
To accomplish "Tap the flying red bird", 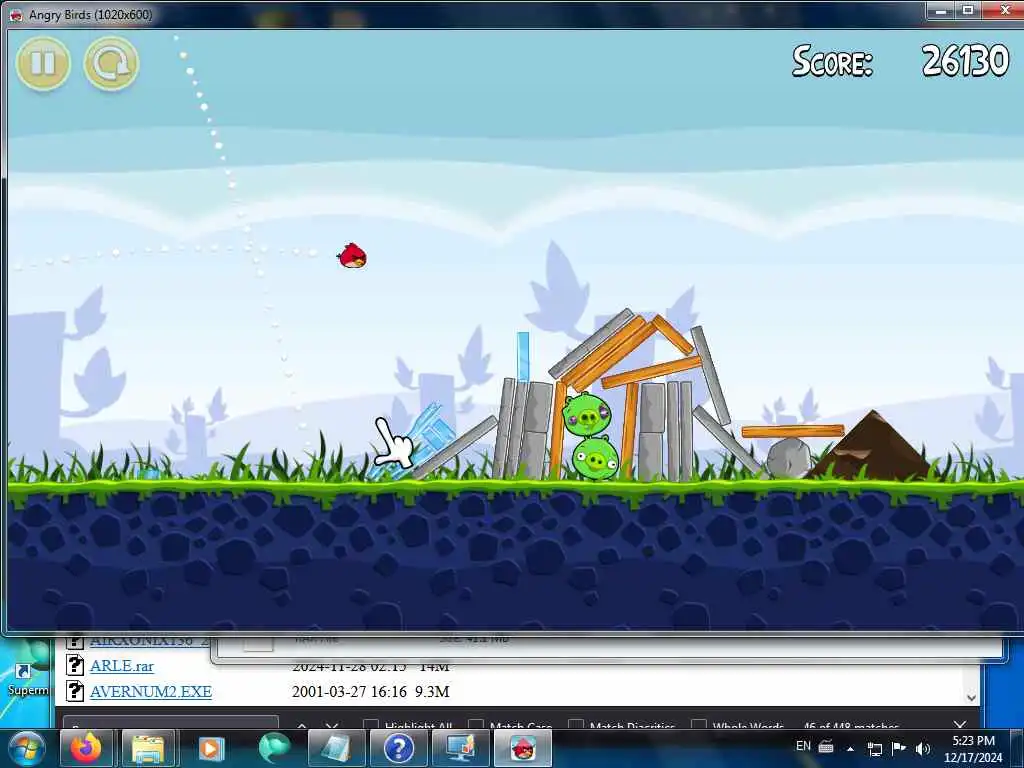I will 352,256.
